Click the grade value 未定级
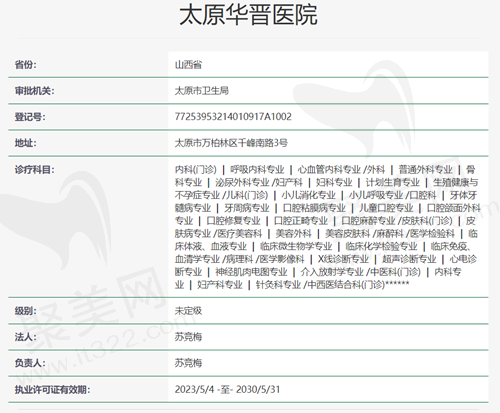Screen dimensions: 500x413 coord(188,311)
